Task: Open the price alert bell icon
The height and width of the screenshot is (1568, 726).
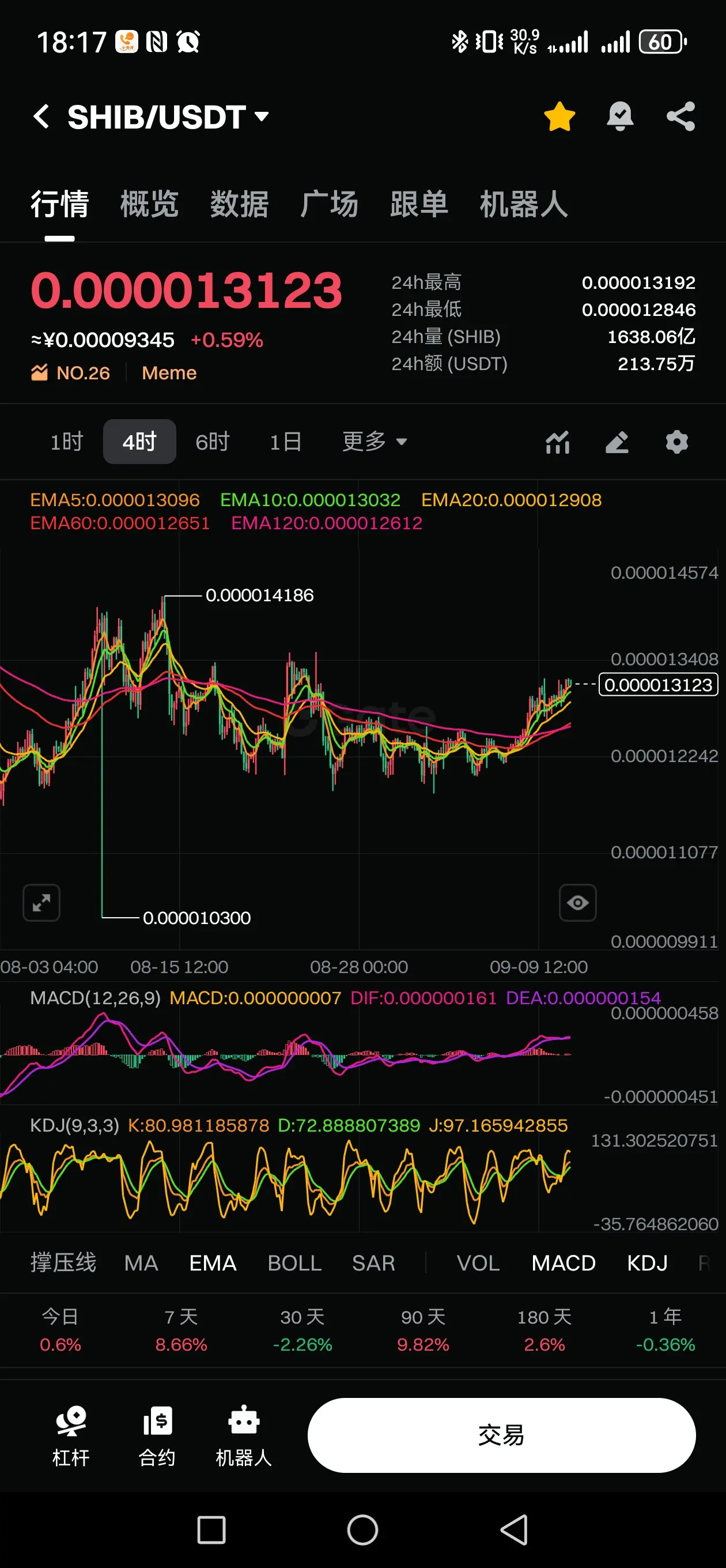Action: (620, 116)
